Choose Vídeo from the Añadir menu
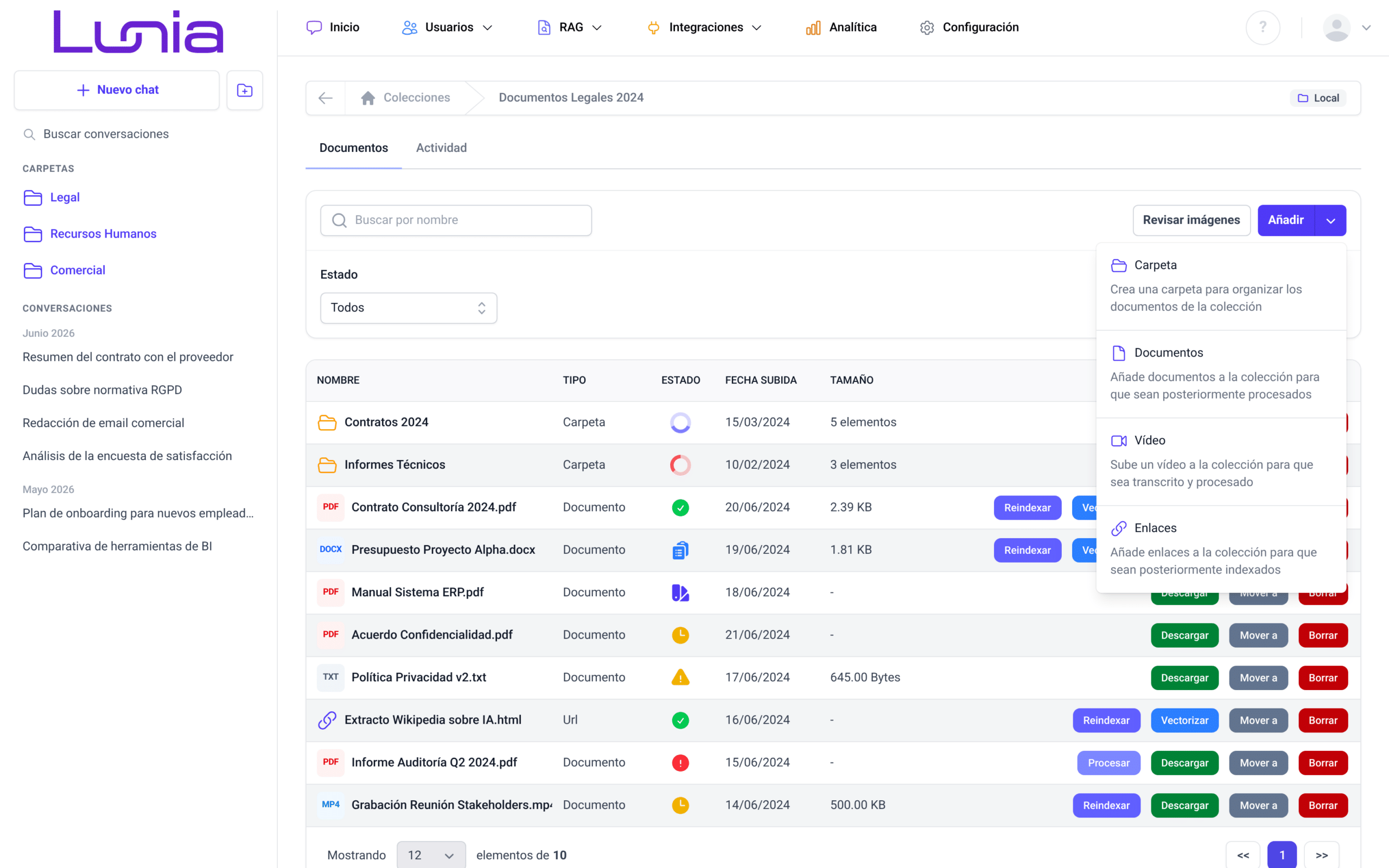Image resolution: width=1389 pixels, height=868 pixels. coord(1221,461)
